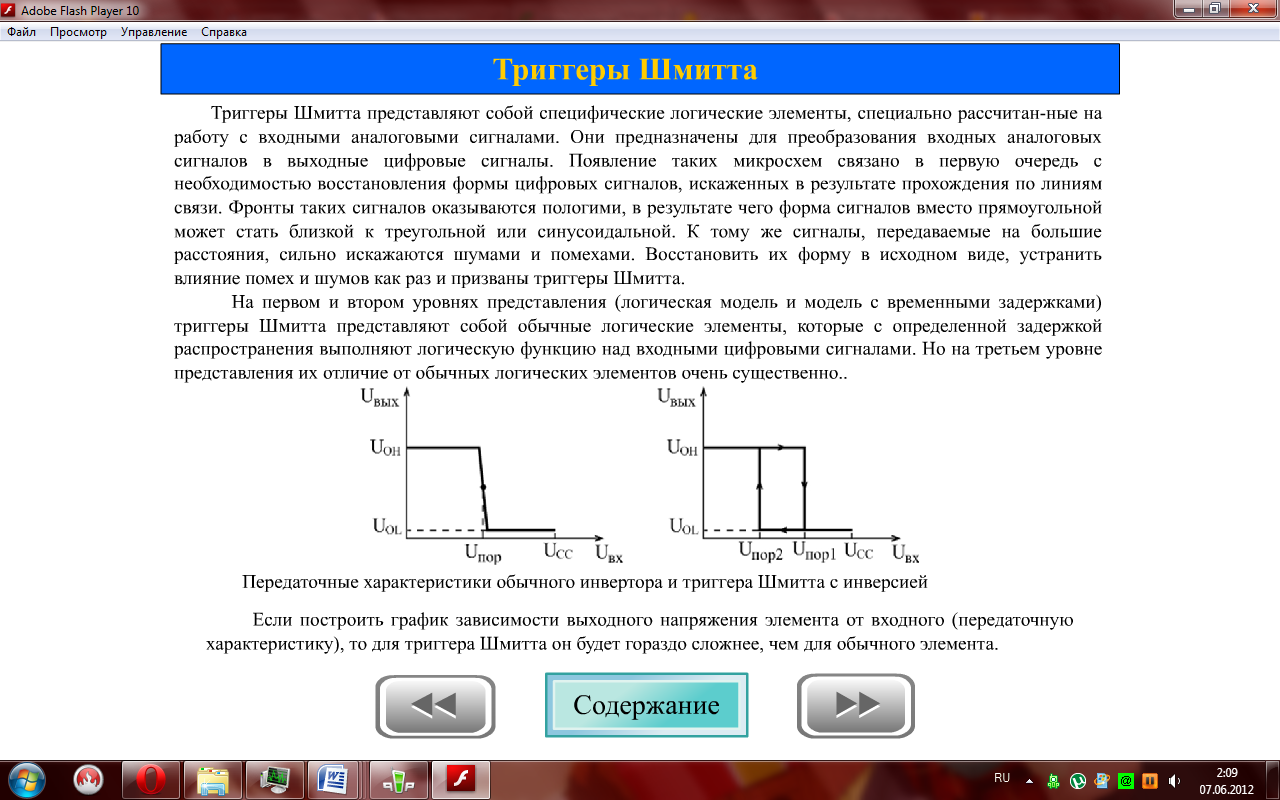1280x800 pixels.
Task: Launch the red flame icon in taskbar
Action: [89, 779]
